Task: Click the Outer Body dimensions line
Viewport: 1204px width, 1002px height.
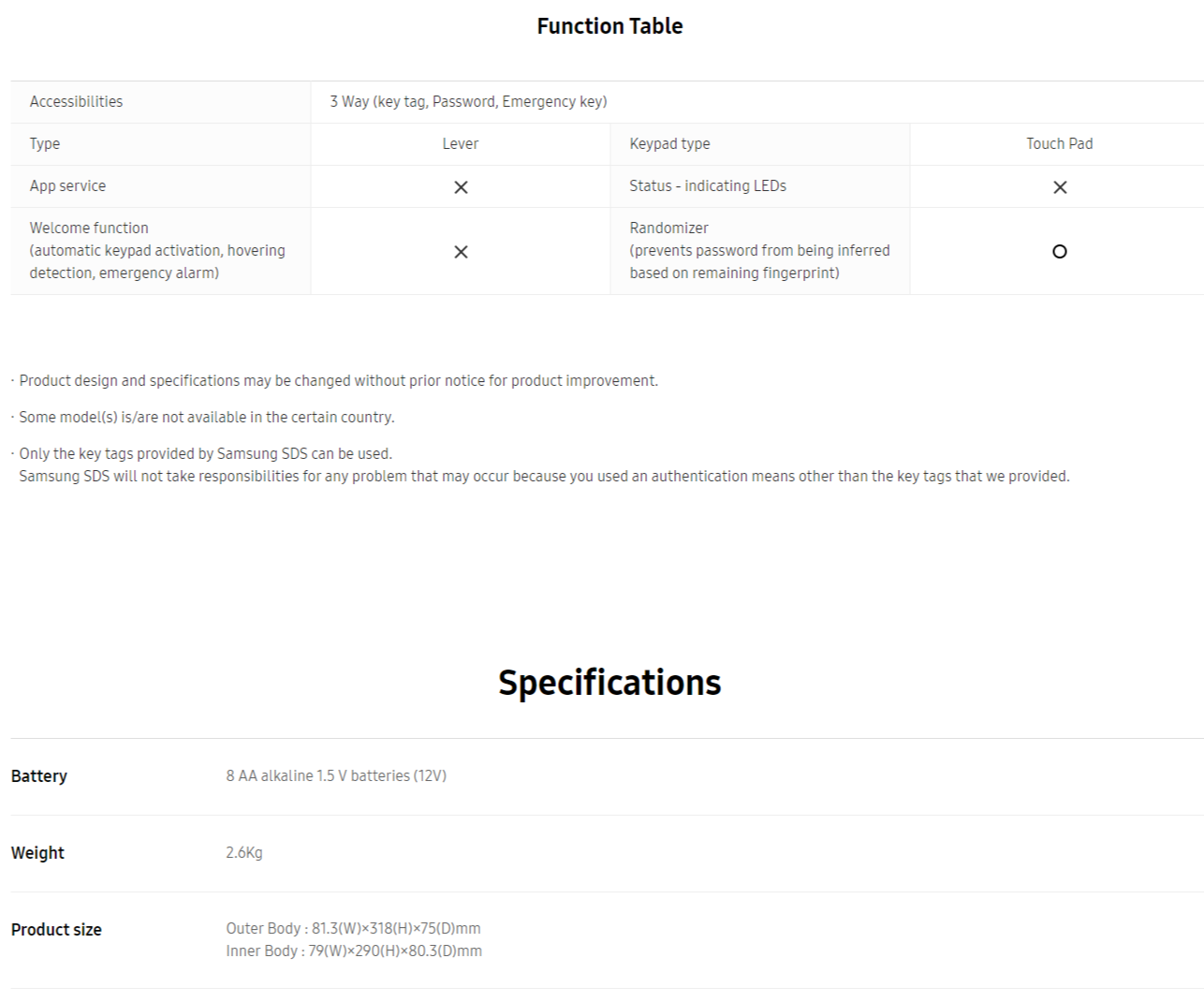Action: coord(353,928)
